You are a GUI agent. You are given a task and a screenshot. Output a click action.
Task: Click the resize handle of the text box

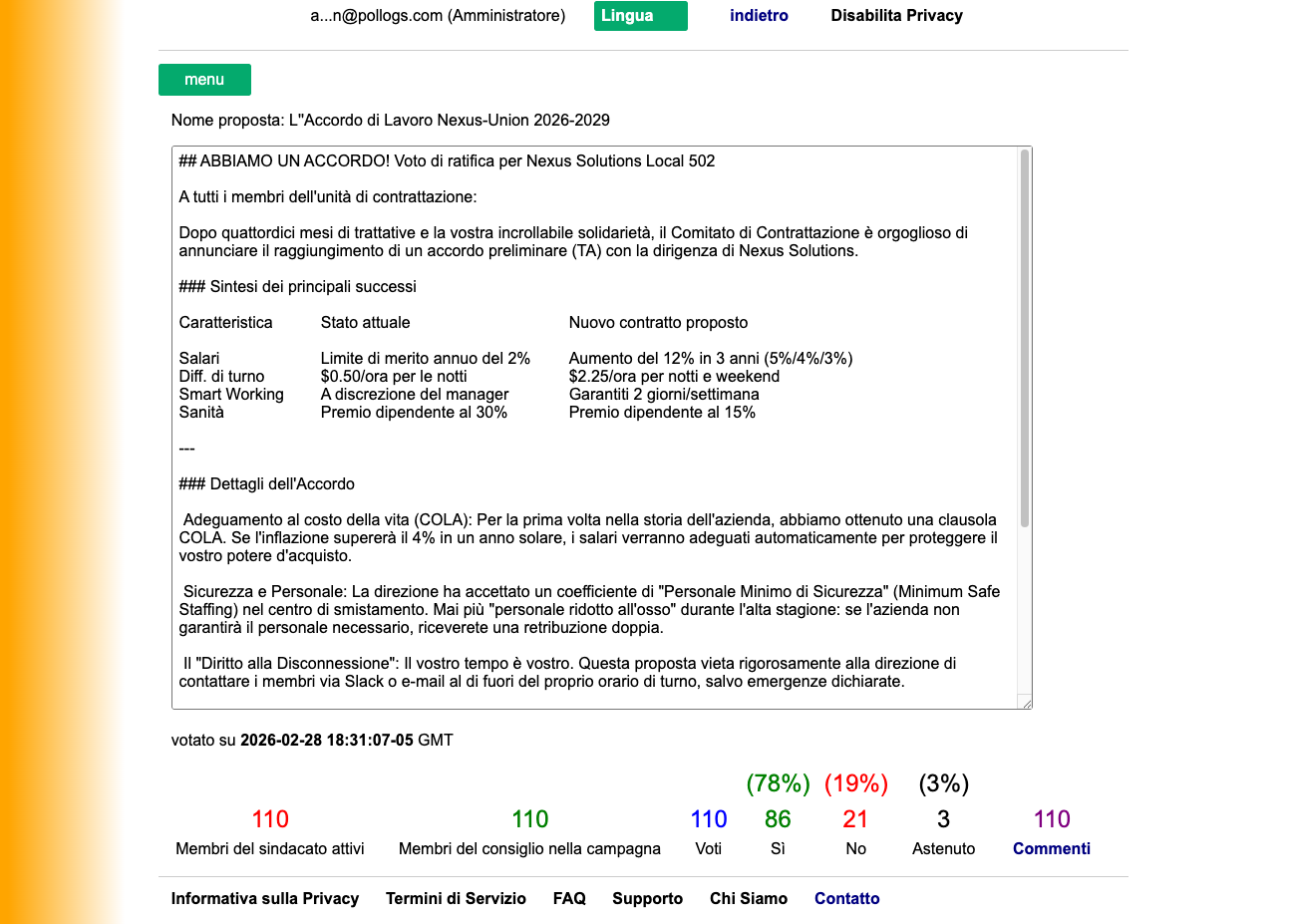click(1028, 703)
